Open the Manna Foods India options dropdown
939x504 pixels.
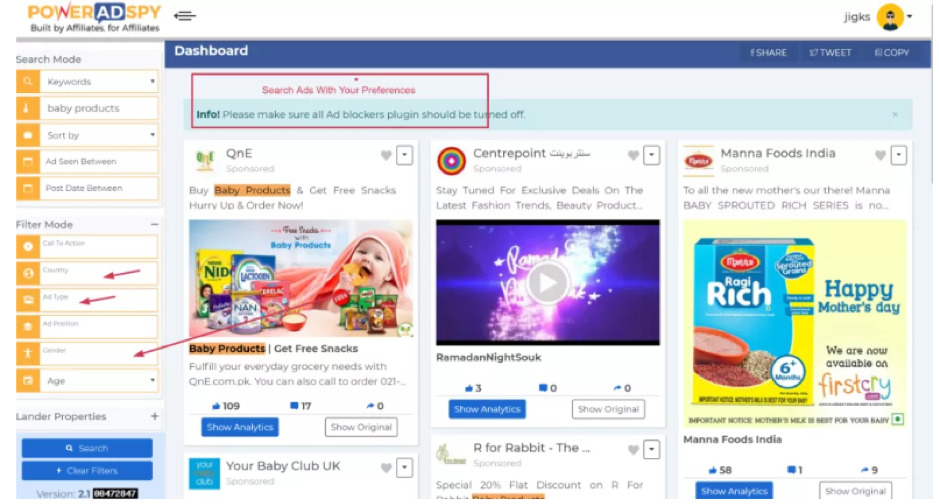(899, 156)
